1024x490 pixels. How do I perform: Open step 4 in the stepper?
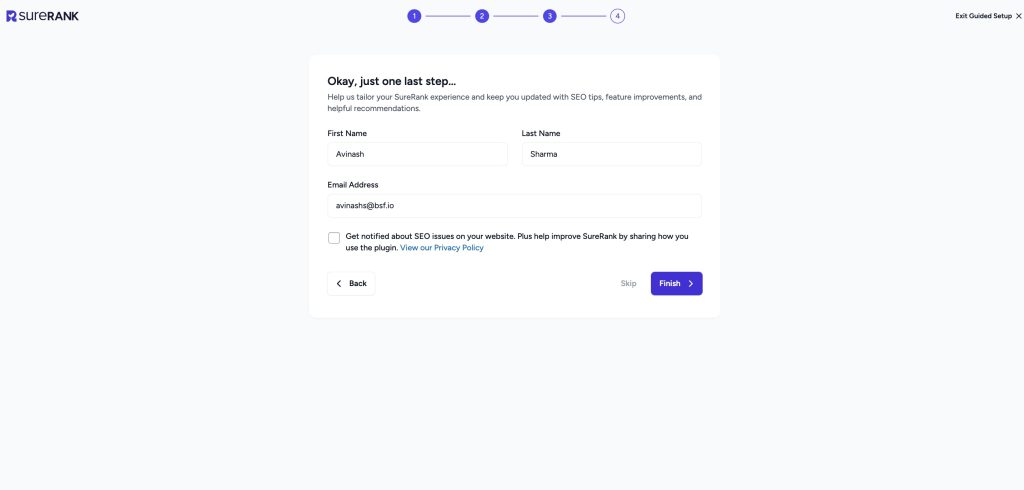coord(618,16)
